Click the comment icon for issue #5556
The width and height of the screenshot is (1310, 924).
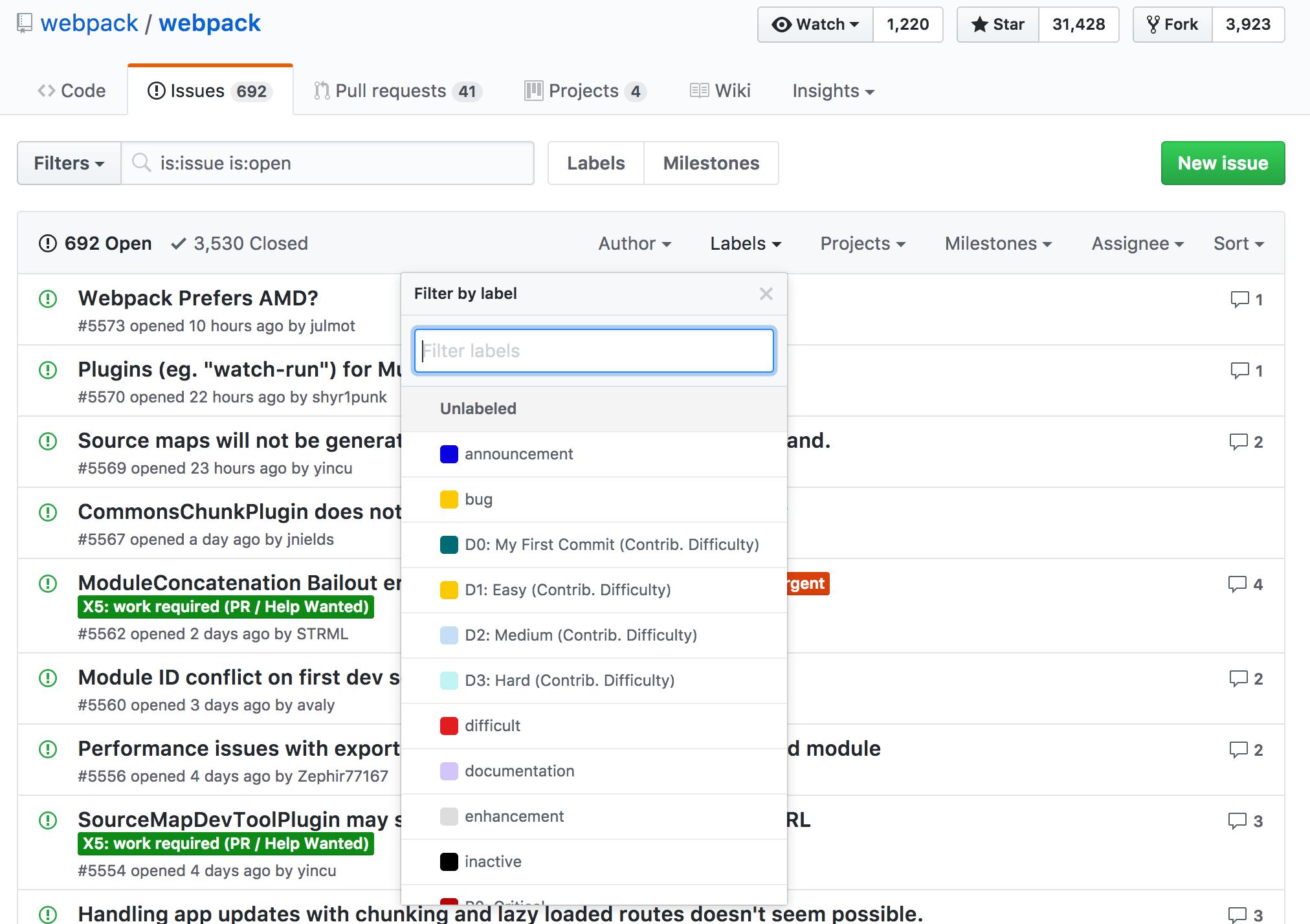click(1238, 750)
